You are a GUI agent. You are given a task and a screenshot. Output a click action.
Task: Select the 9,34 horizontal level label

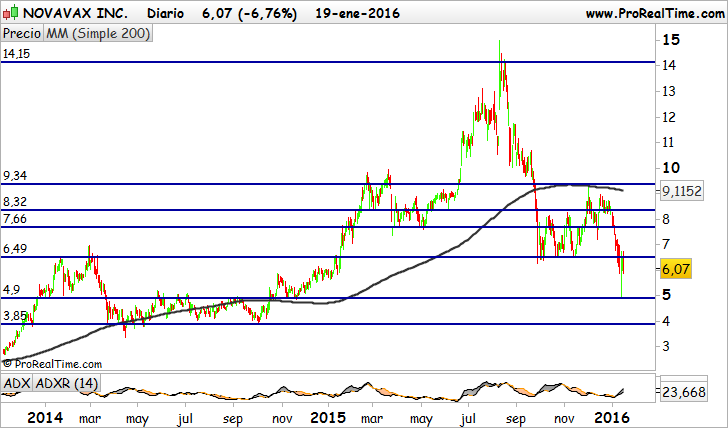15,176
